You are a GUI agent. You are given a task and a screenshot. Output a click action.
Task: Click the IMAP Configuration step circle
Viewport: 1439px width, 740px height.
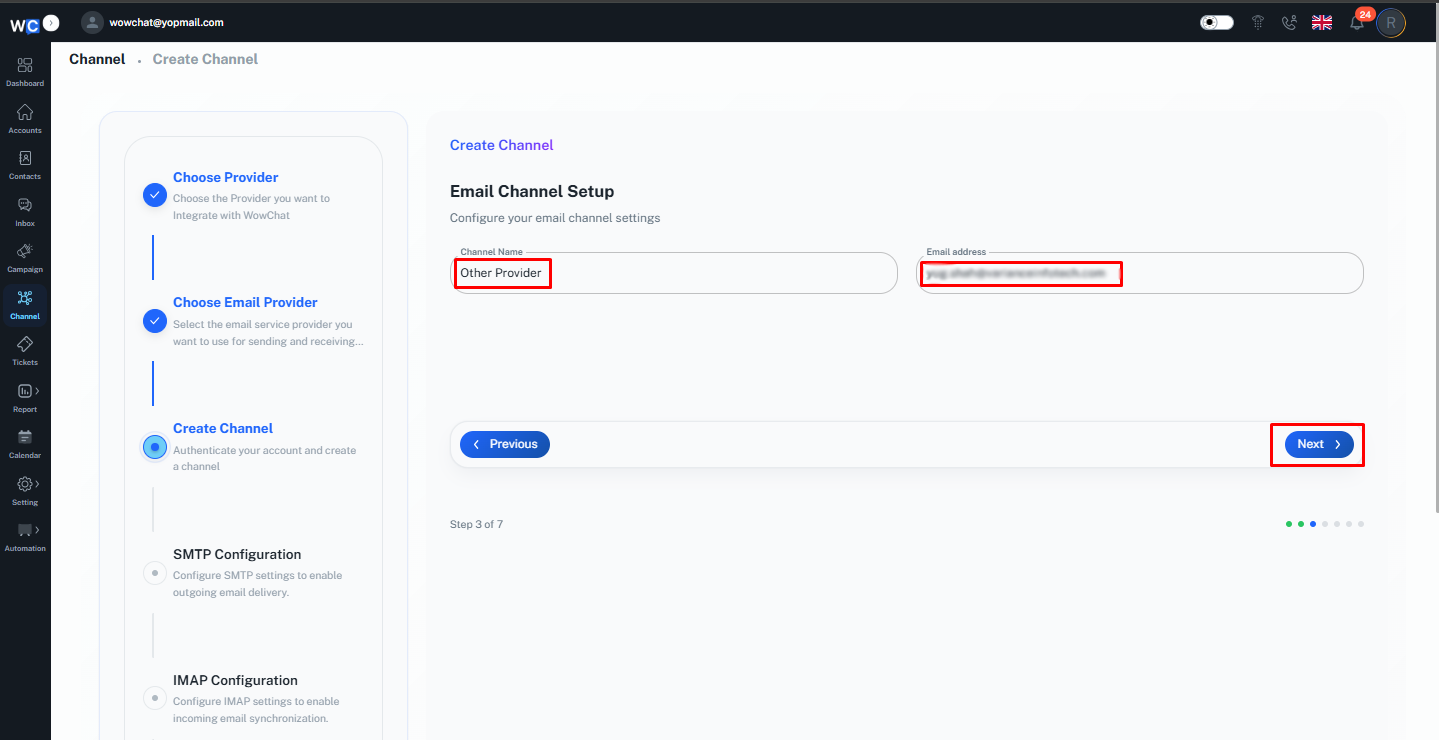click(x=155, y=698)
